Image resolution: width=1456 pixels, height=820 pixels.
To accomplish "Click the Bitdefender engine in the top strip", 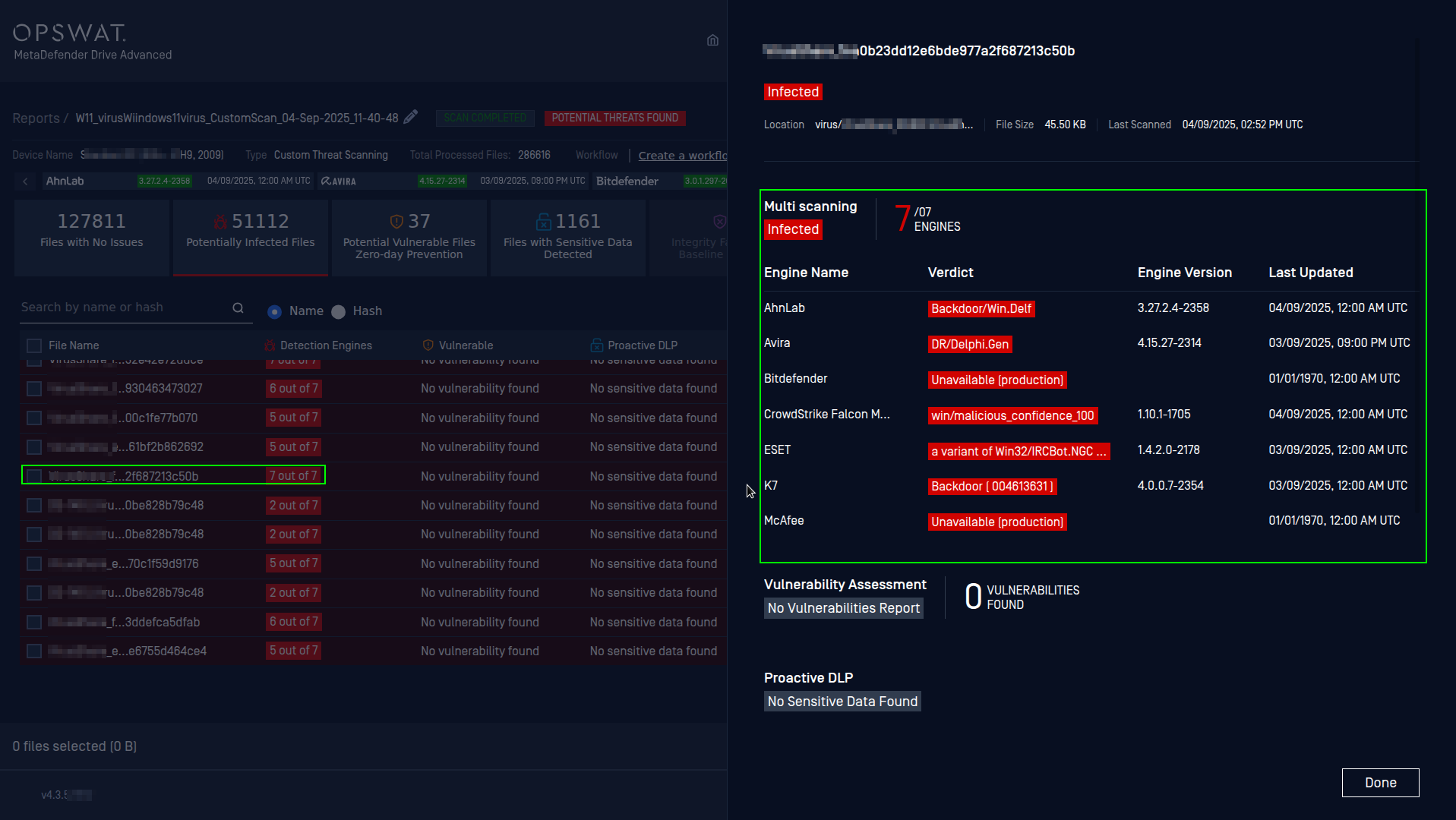I will point(627,181).
